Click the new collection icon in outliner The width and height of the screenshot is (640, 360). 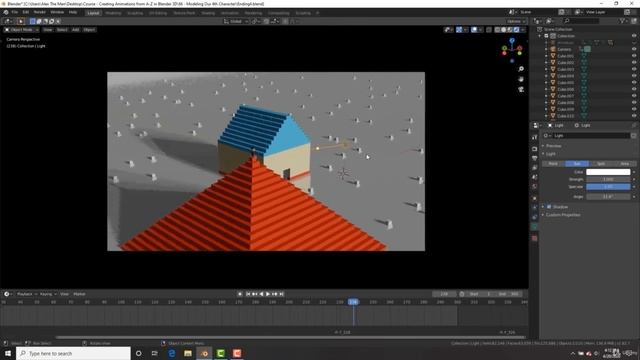coord(634,21)
